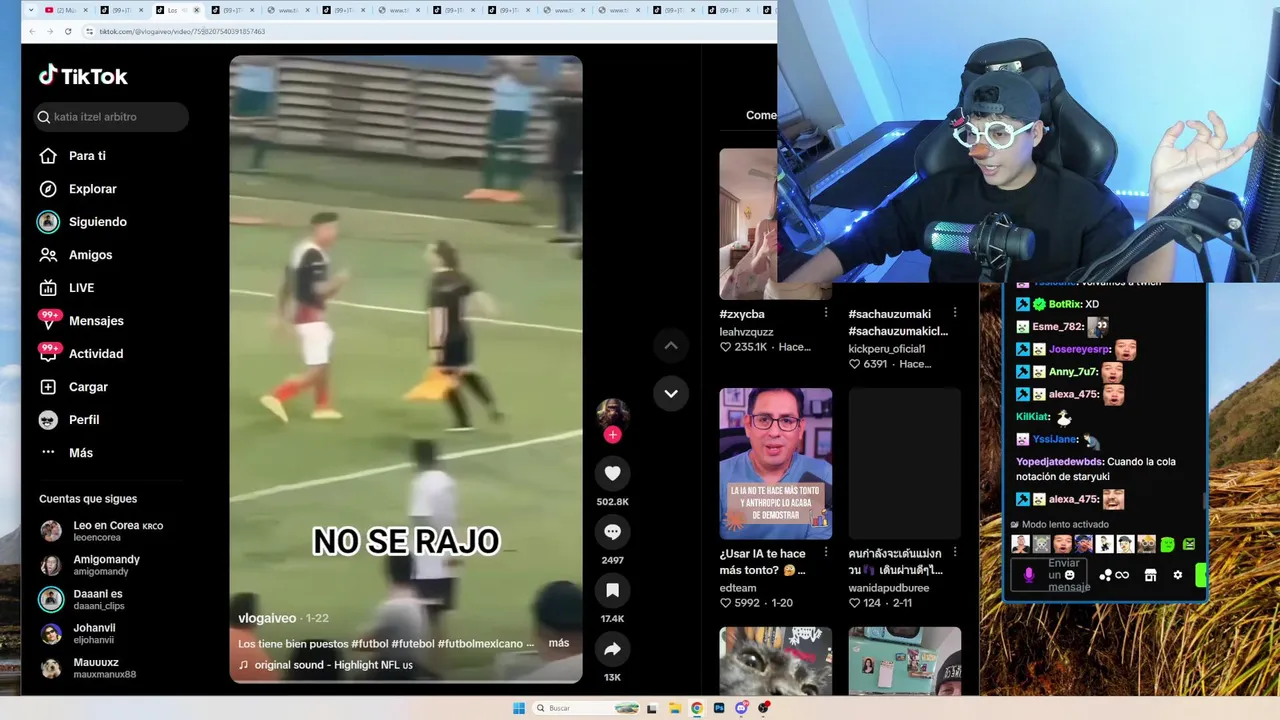Click the browser forward arrow

(49, 32)
